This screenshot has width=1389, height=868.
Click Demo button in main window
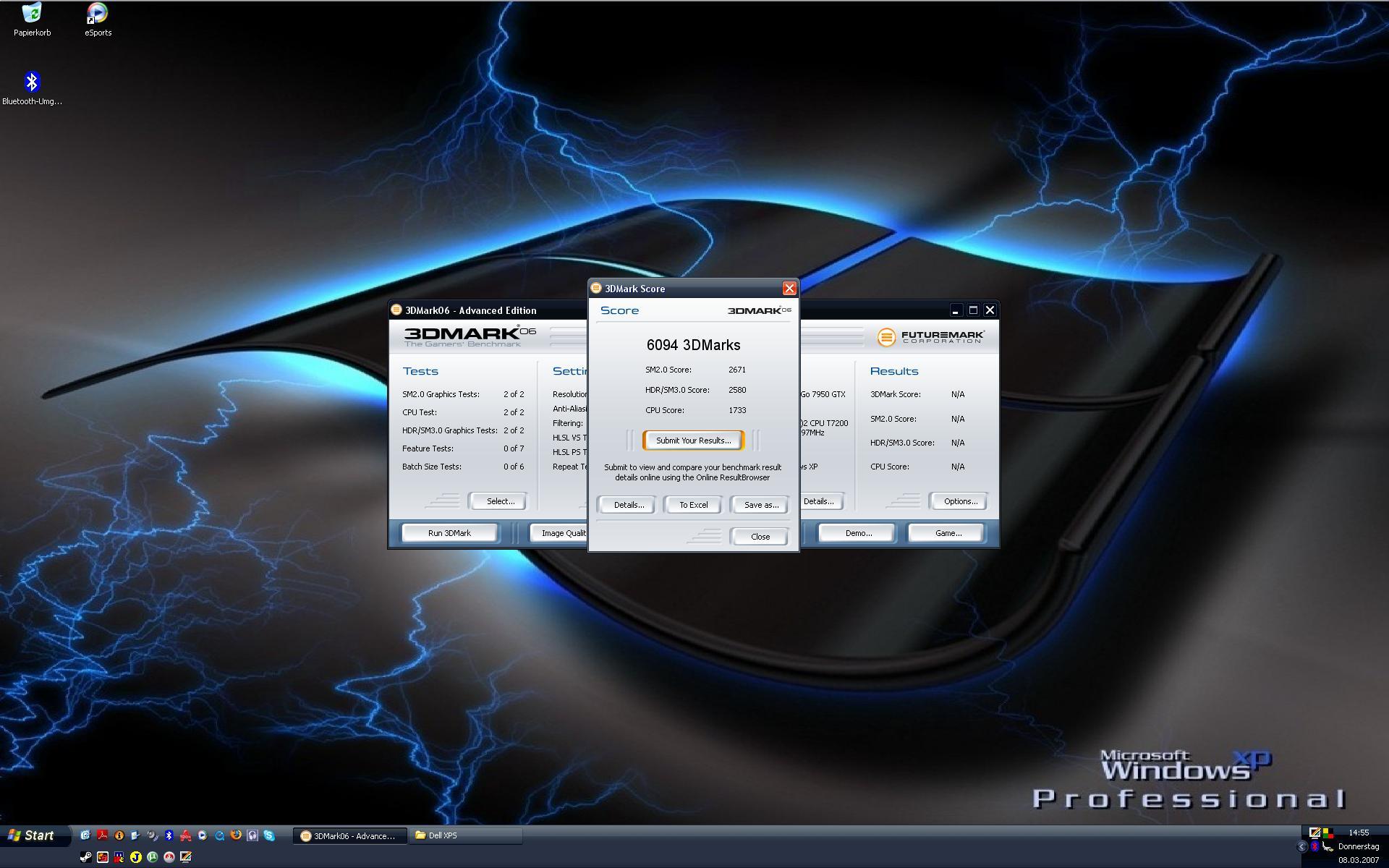tap(858, 533)
